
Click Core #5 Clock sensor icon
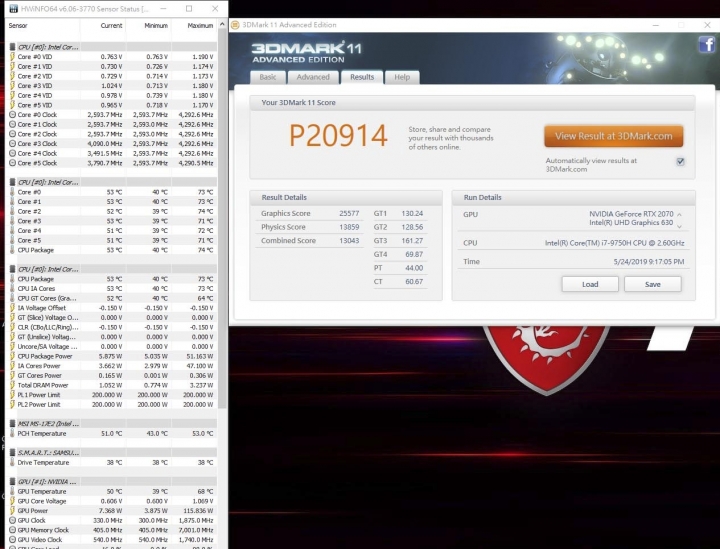(x=12, y=163)
